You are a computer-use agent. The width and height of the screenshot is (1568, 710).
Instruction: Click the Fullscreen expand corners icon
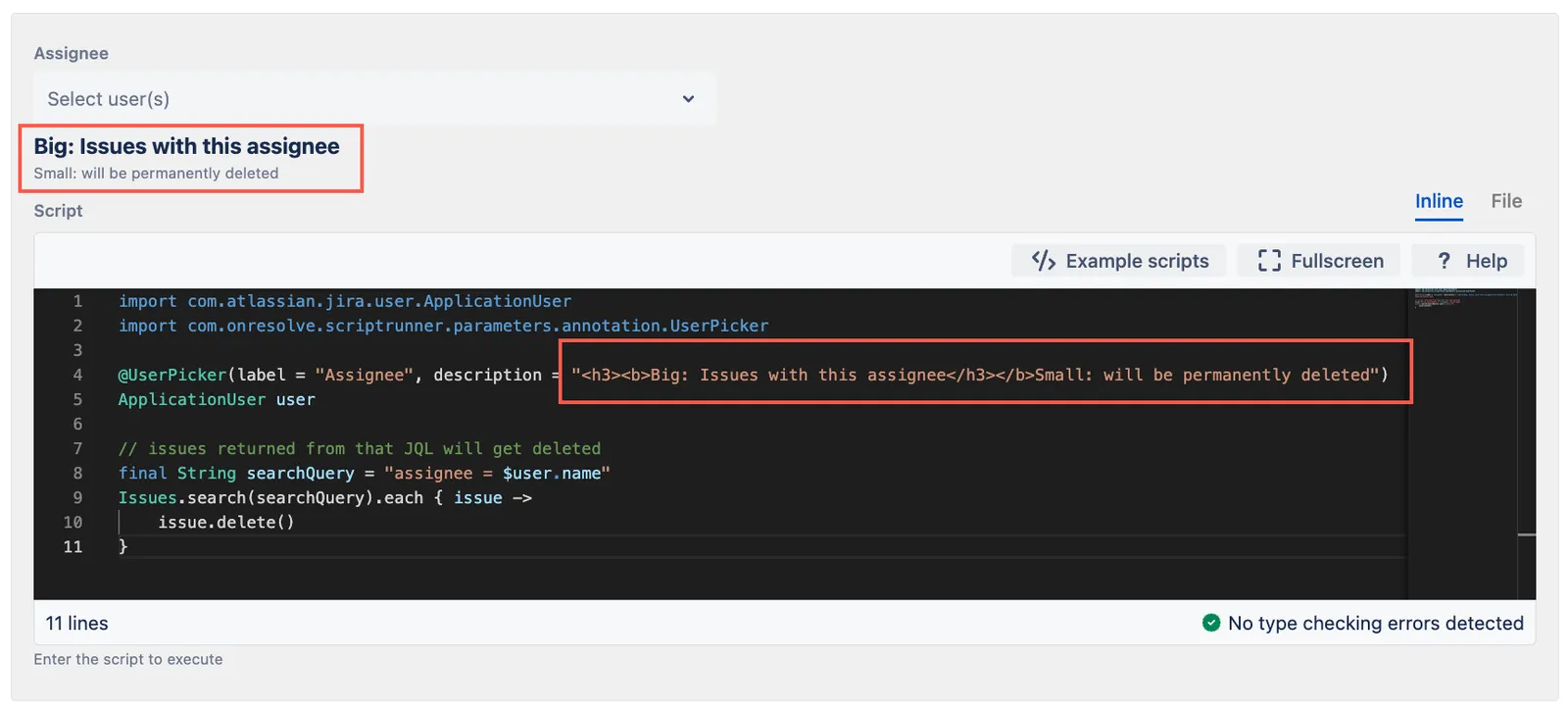click(x=1269, y=261)
